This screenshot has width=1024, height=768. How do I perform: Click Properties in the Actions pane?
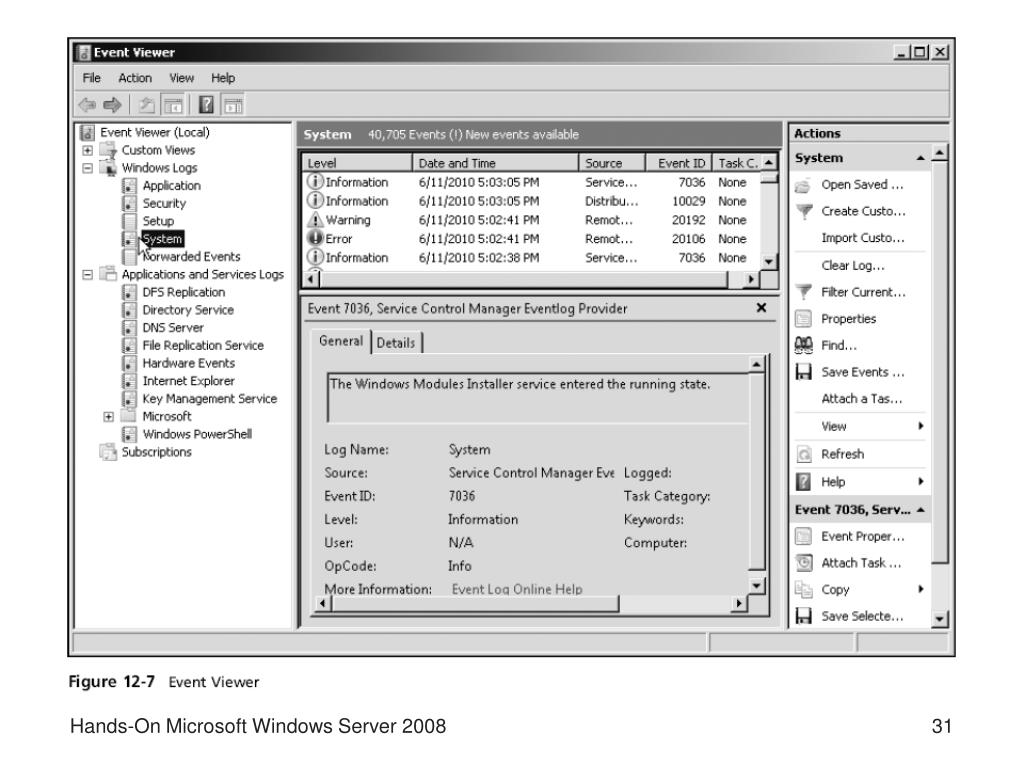click(x=848, y=319)
